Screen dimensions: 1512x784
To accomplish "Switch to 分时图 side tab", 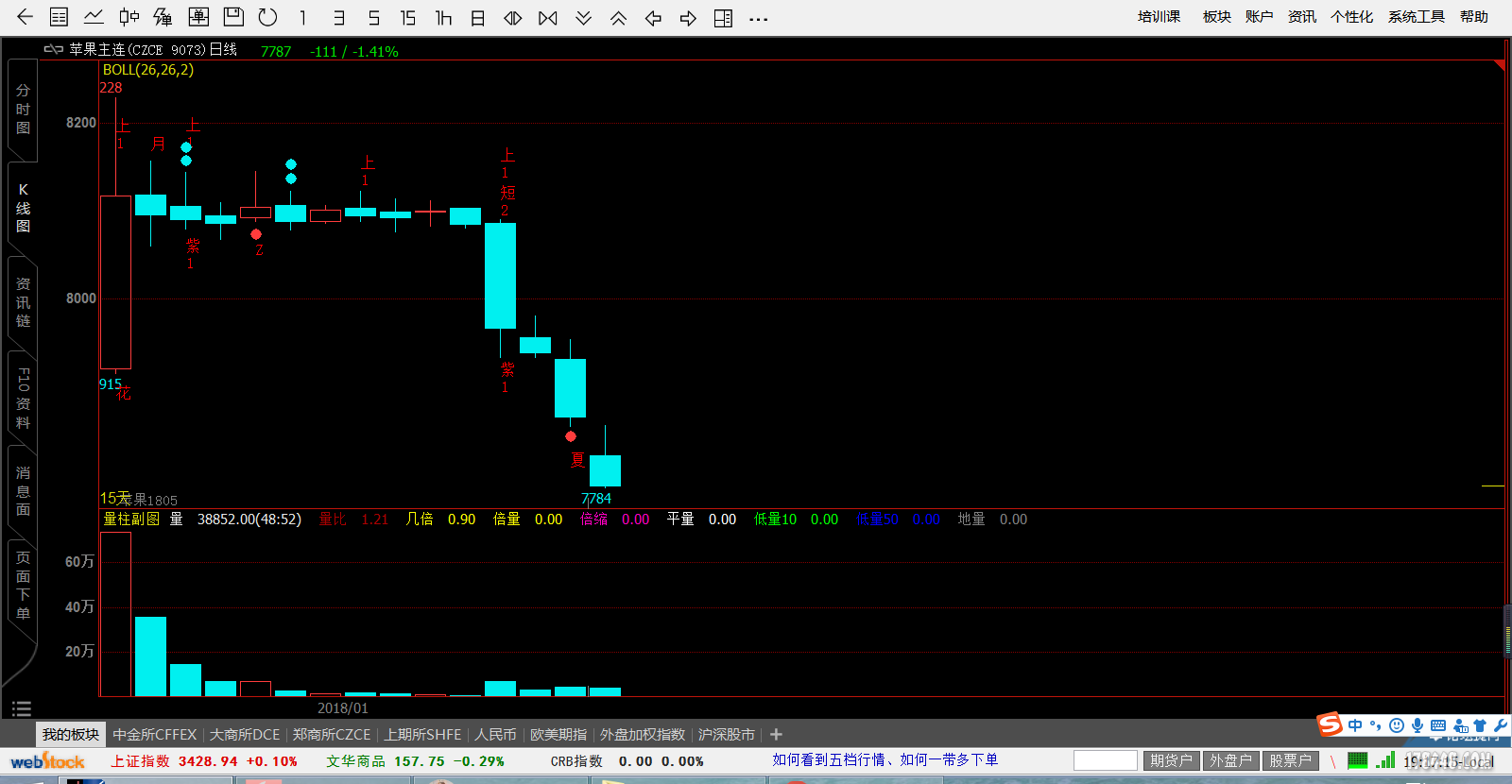I will [x=23, y=110].
